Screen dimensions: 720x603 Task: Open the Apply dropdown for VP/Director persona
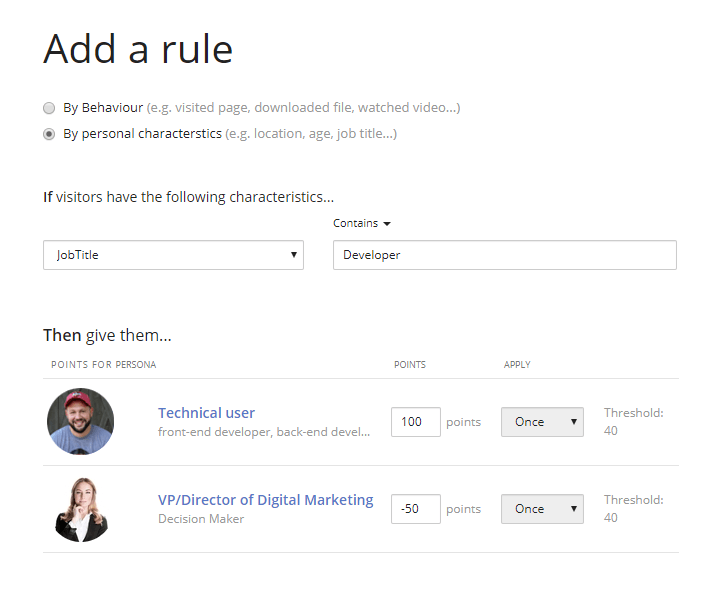(541, 509)
